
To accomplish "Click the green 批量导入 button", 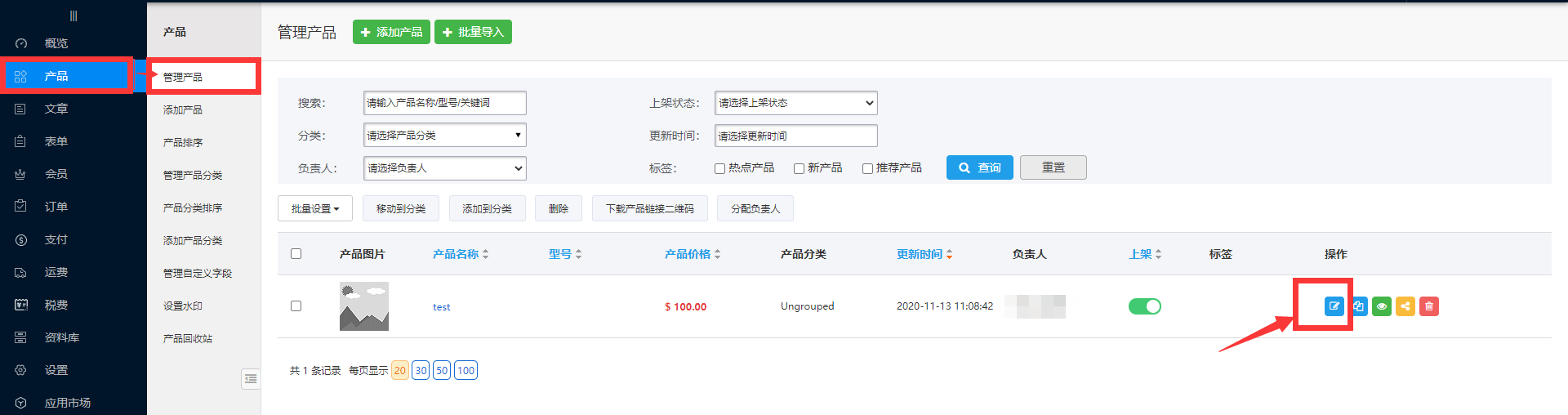I will tap(473, 32).
